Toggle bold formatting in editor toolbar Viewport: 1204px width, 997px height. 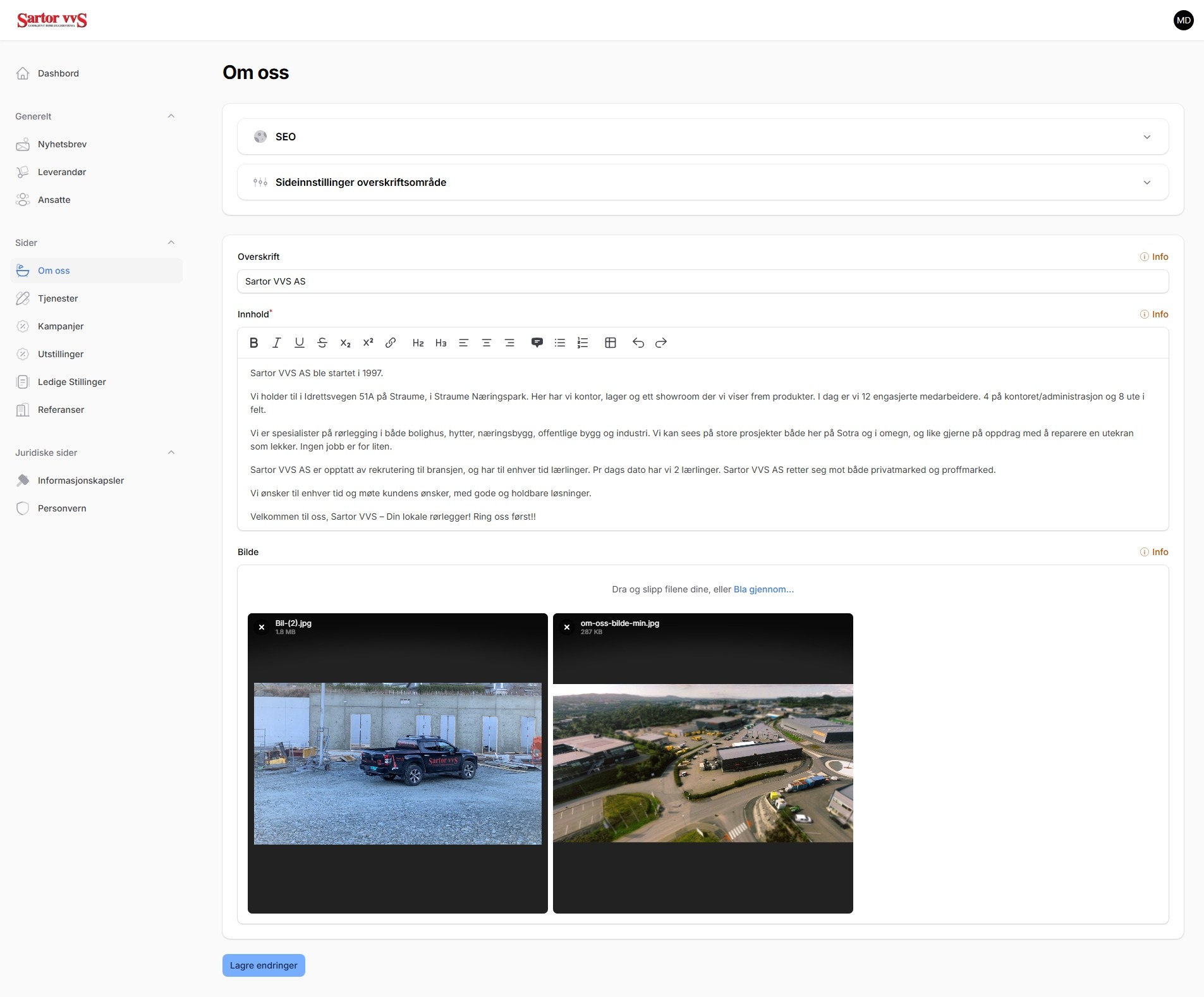pos(254,343)
